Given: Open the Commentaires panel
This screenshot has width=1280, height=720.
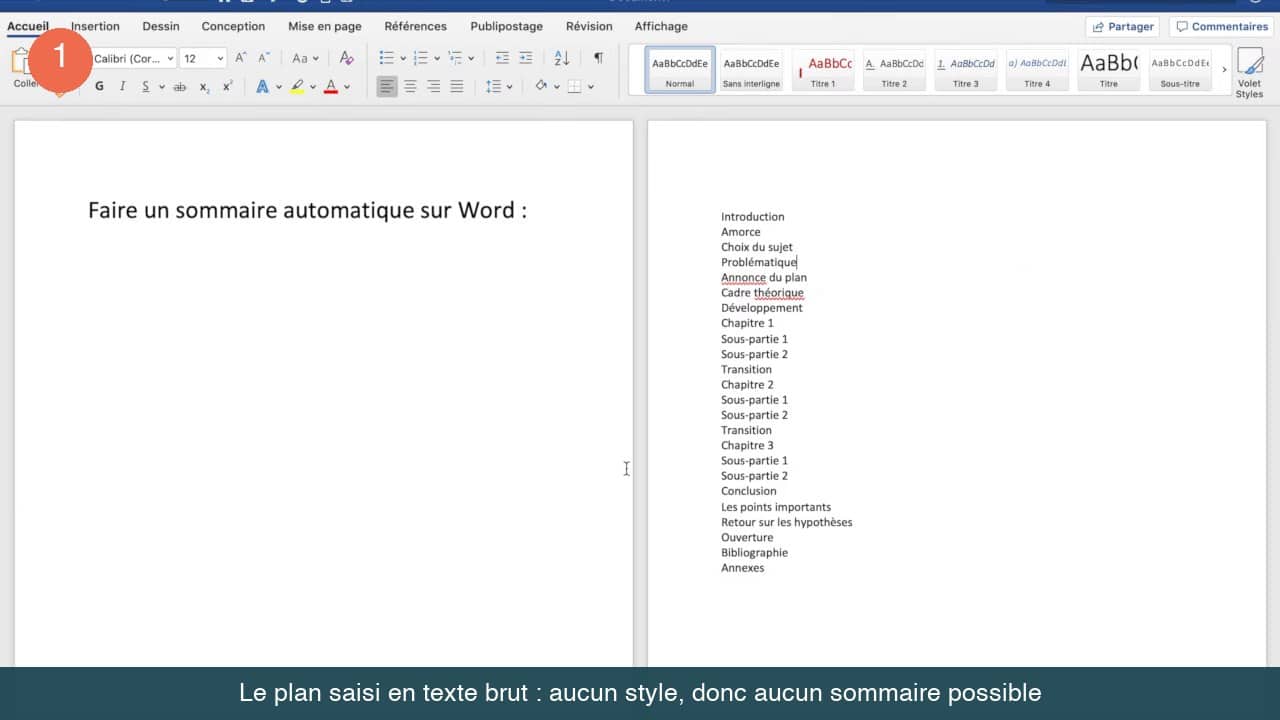Looking at the screenshot, I should pos(1220,27).
